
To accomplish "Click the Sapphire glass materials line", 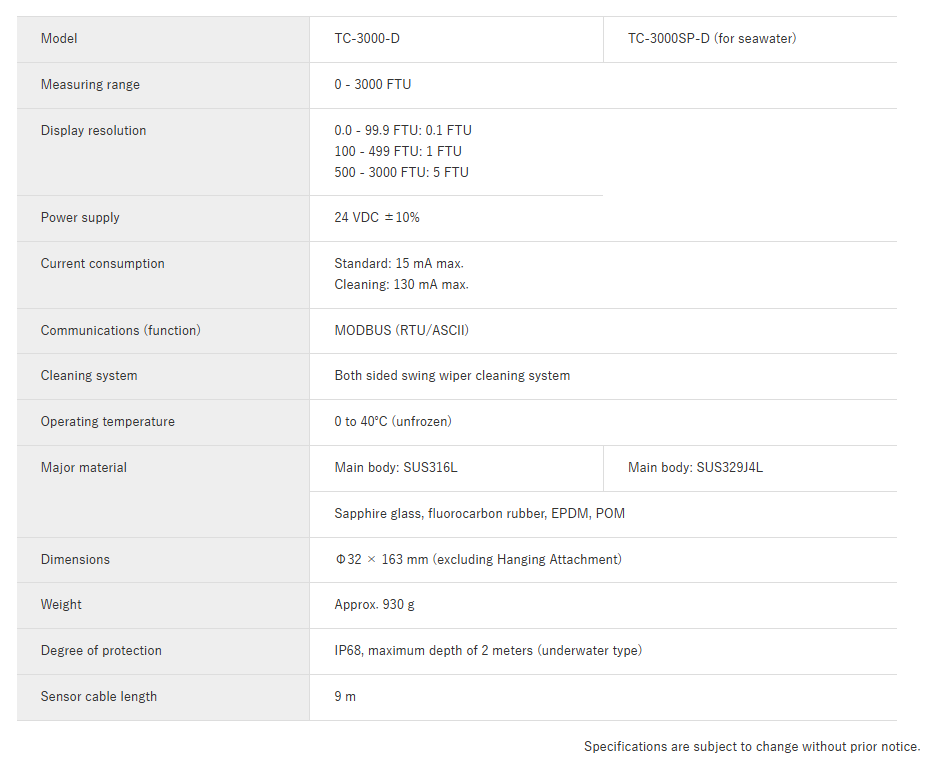I will click(x=479, y=514).
